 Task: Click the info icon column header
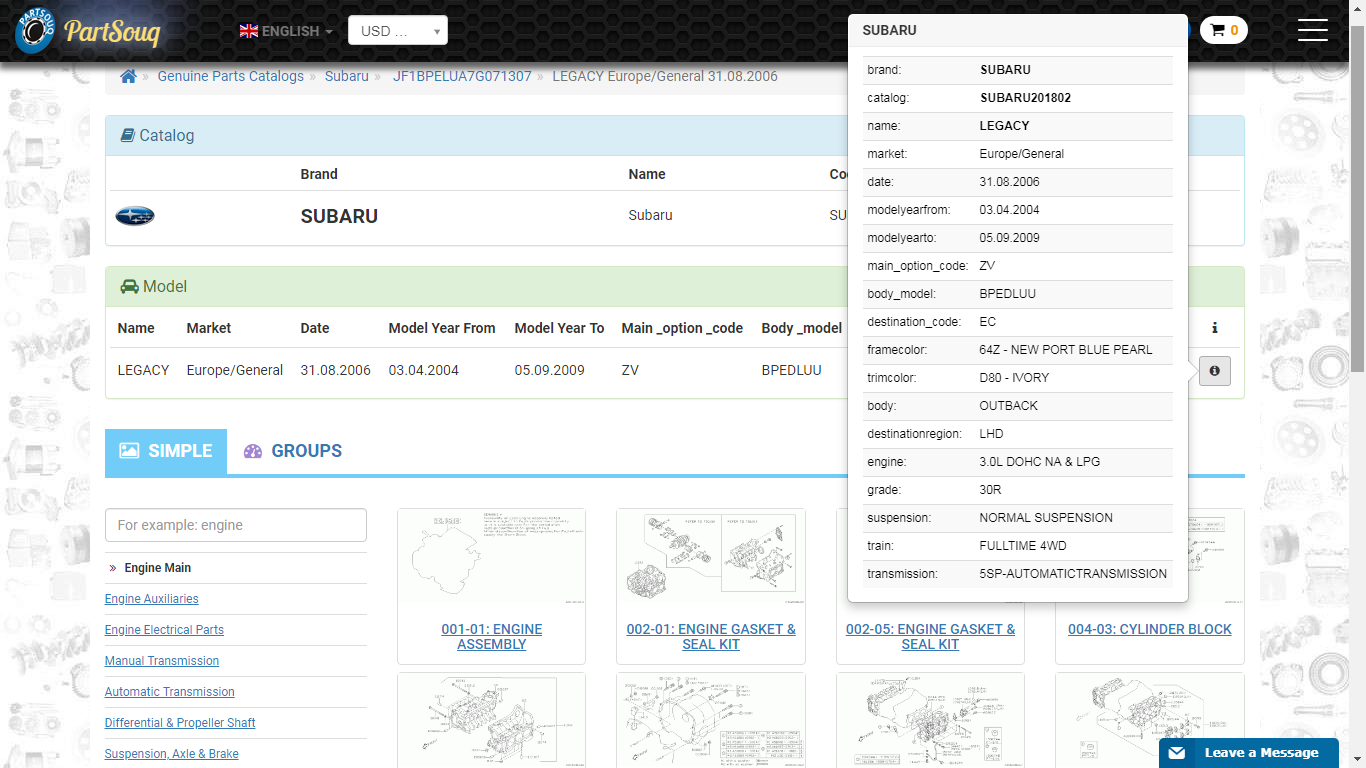tap(1214, 328)
